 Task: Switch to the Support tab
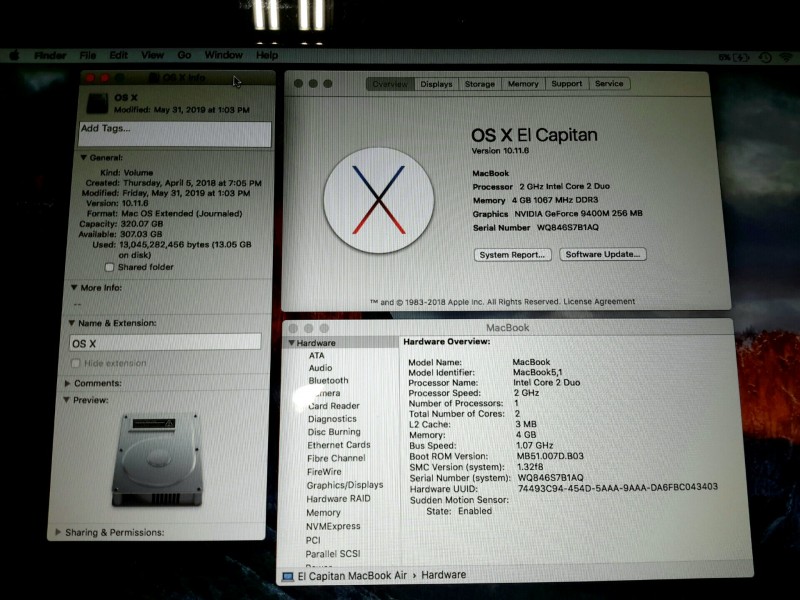[x=567, y=84]
